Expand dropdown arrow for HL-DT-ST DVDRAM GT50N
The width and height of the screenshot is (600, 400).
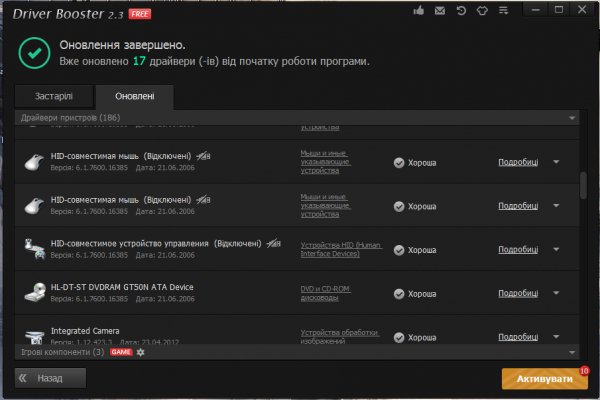coord(556,293)
